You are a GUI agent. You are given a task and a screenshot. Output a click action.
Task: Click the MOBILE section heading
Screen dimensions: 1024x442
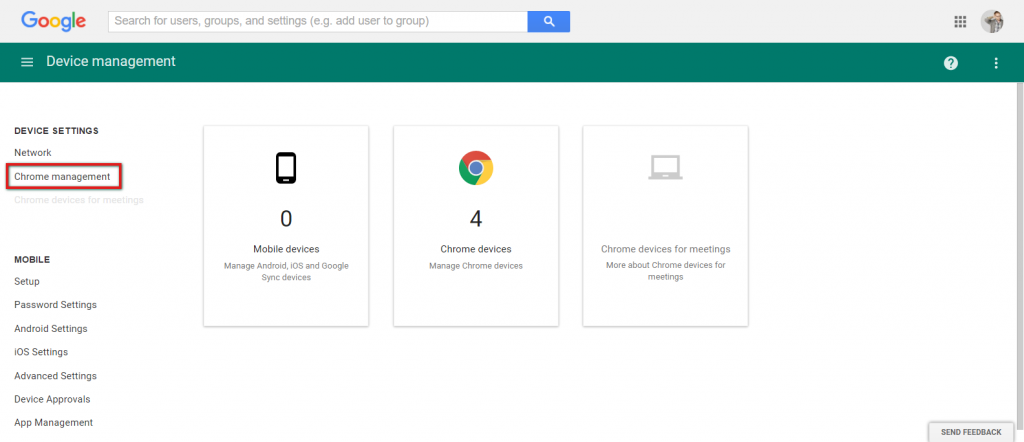click(32, 260)
